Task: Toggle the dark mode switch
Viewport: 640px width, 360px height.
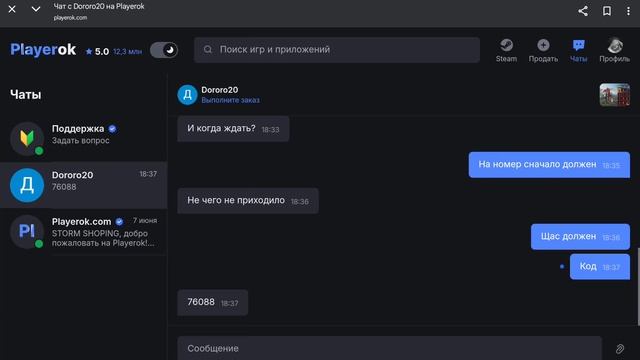Action: click(x=164, y=50)
